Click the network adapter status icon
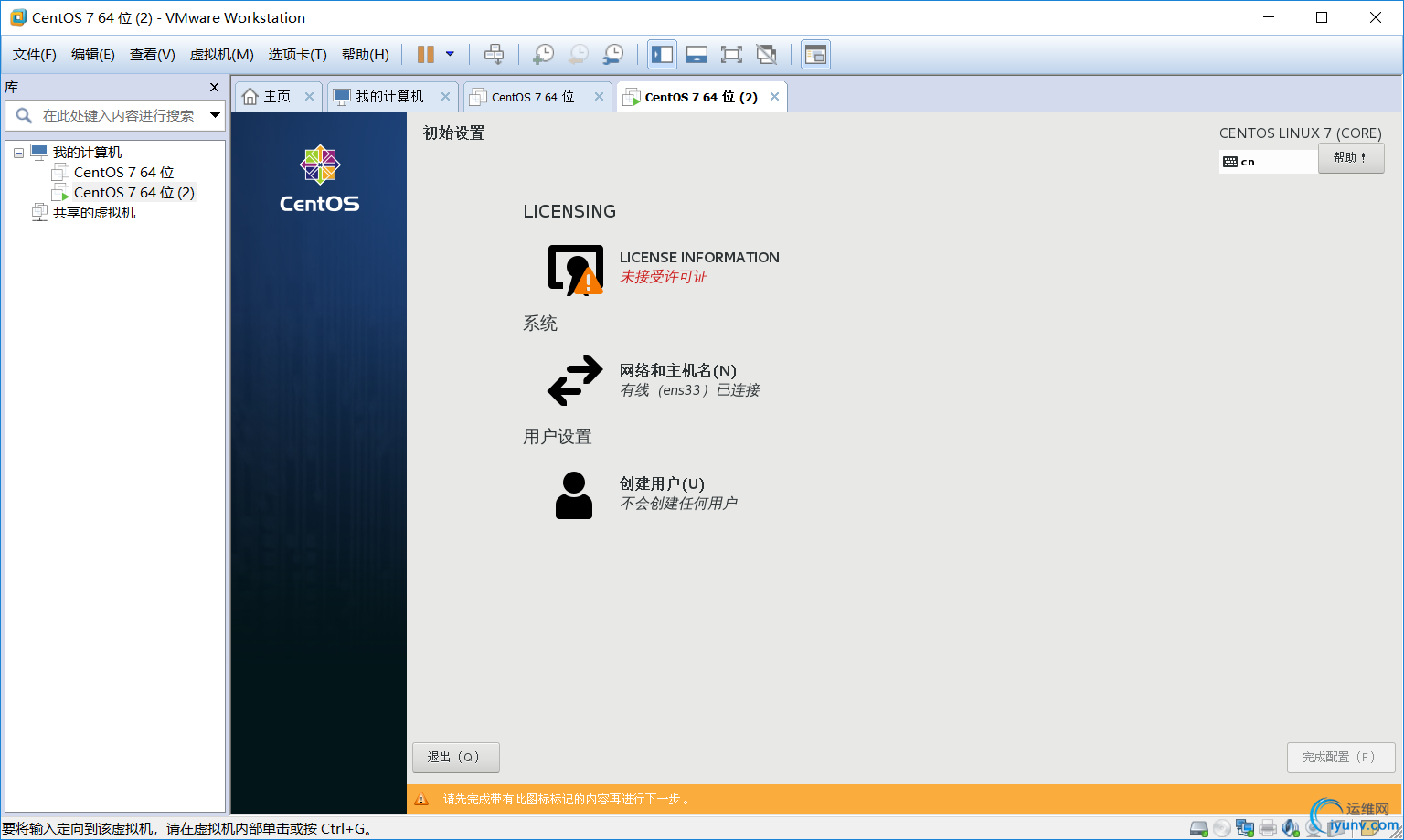This screenshot has height=840, width=1404. coord(1245,829)
